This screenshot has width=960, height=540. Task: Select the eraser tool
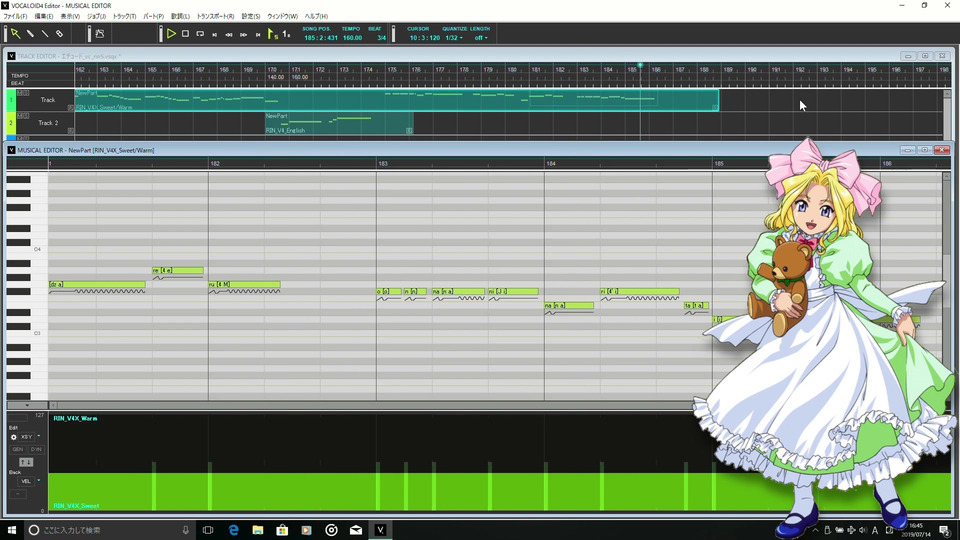click(x=59, y=34)
